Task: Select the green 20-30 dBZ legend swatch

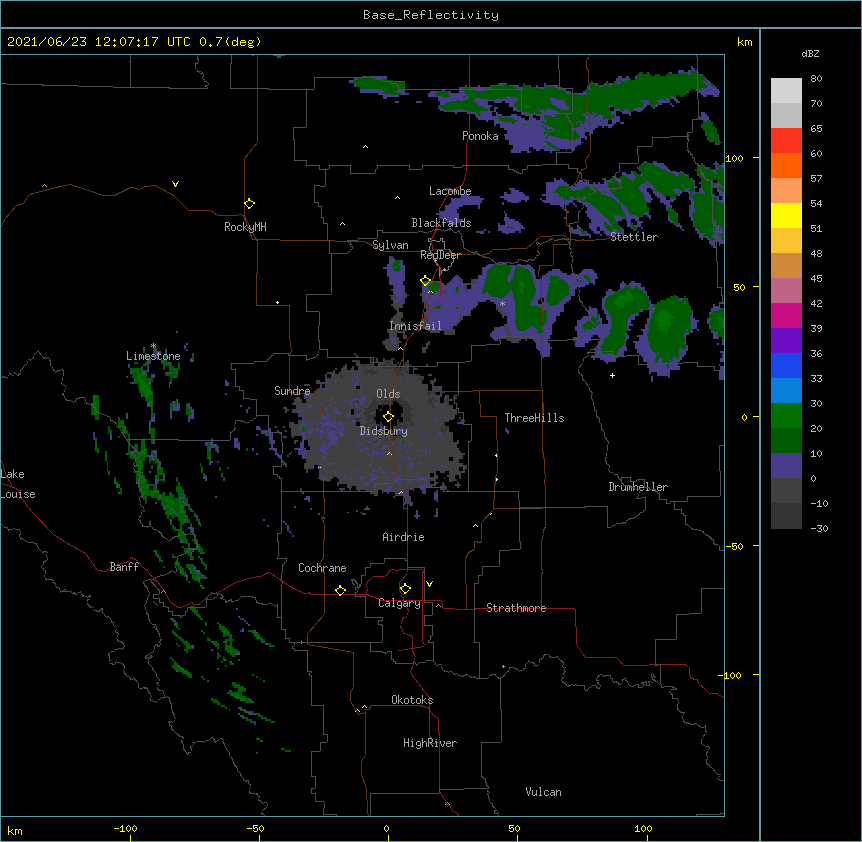Action: [786, 416]
